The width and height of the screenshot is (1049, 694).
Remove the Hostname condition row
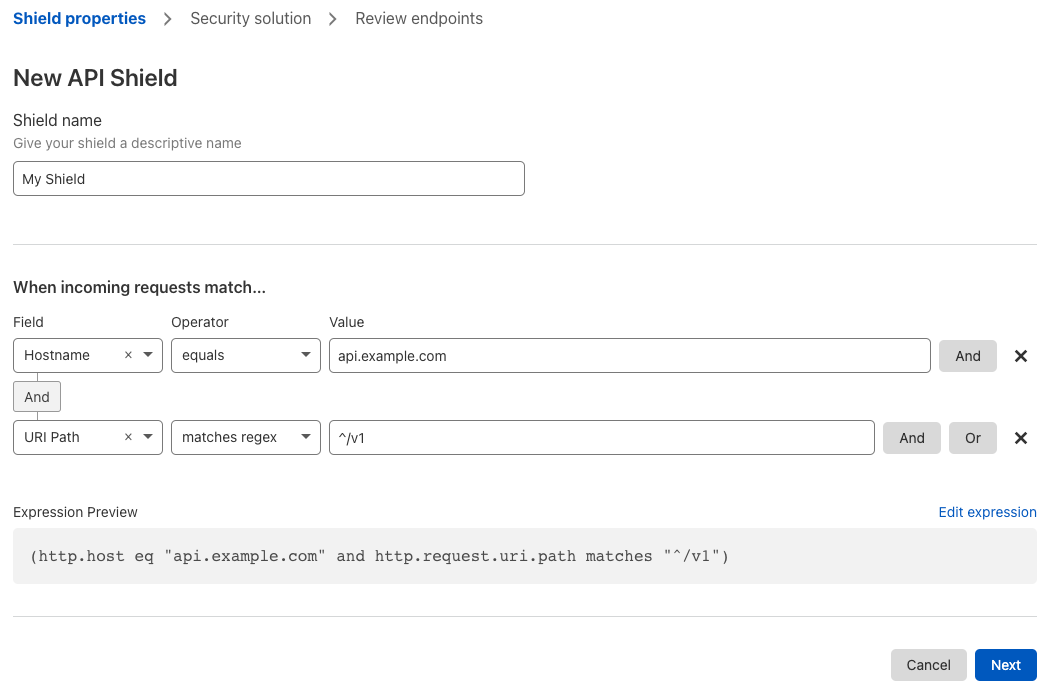(x=1021, y=355)
